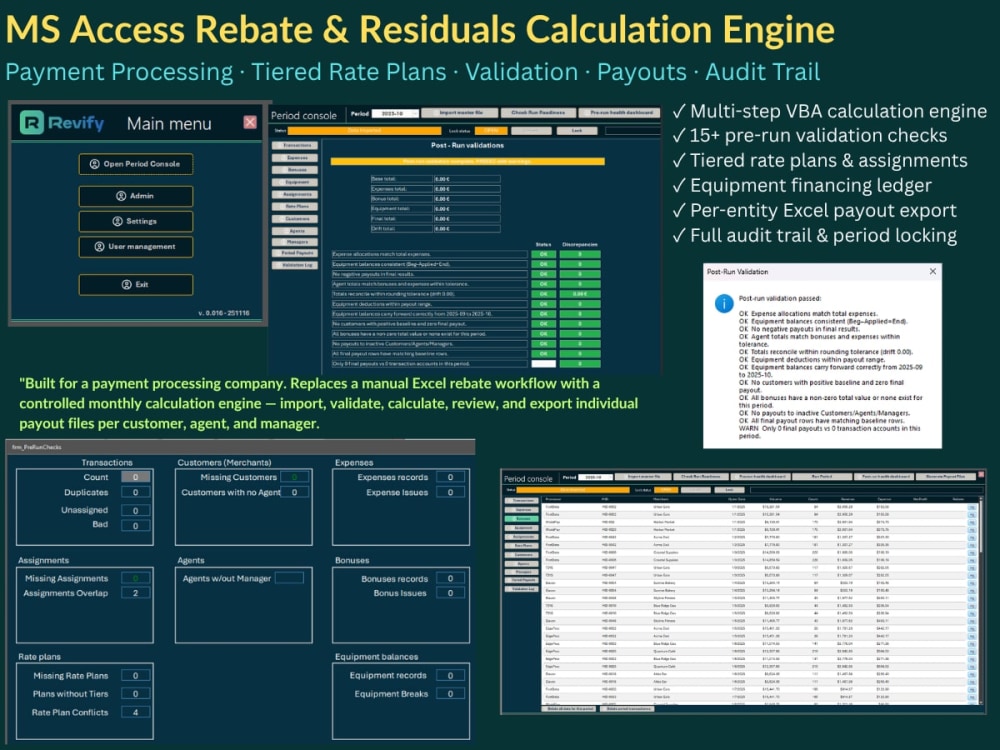Select Customers tab in upper Period console sidebar
Image resolution: width=1000 pixels, height=750 pixels.
click(x=295, y=218)
